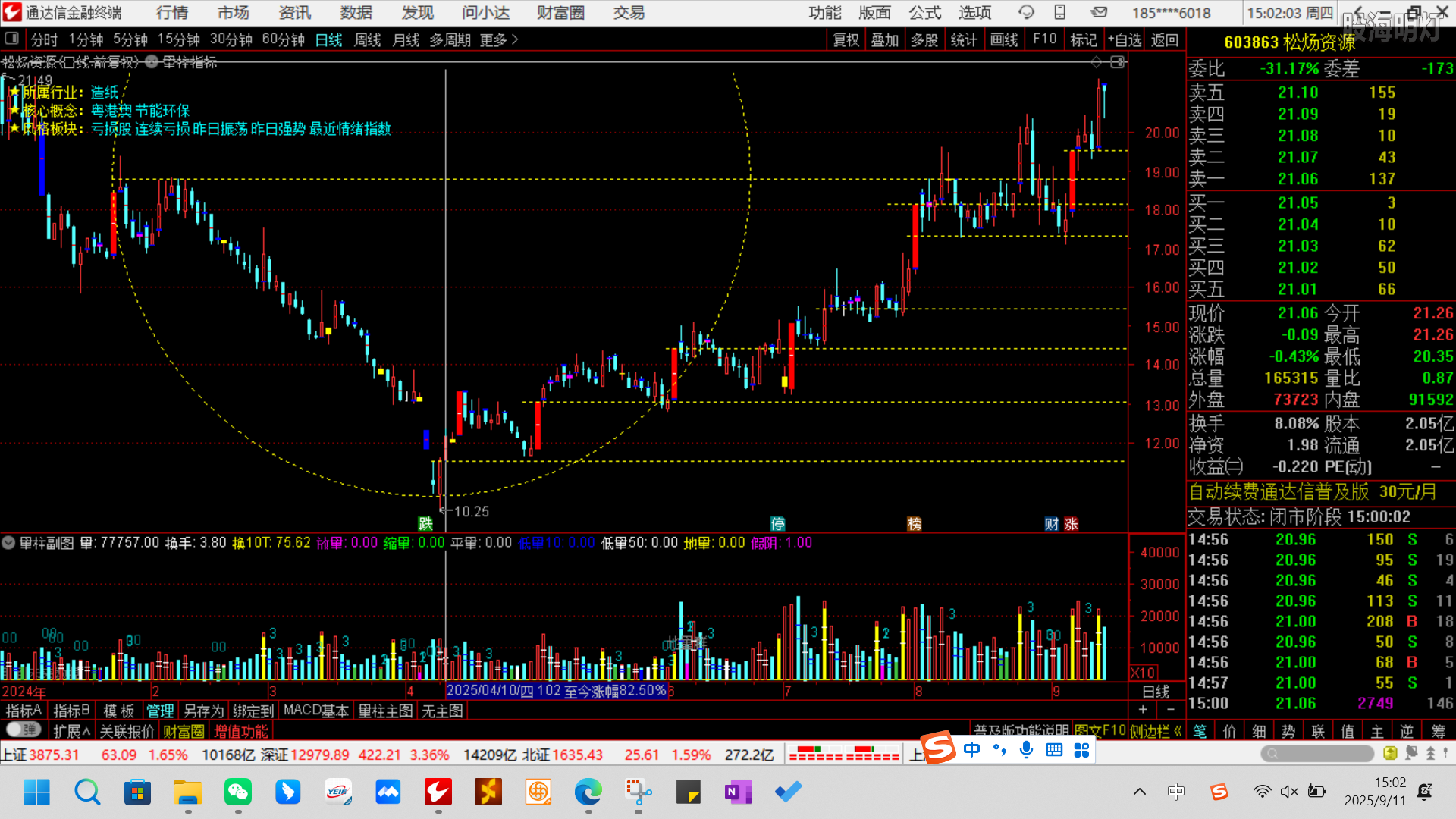
Task: Click the Sogou input method S logo
Action: (x=938, y=748)
